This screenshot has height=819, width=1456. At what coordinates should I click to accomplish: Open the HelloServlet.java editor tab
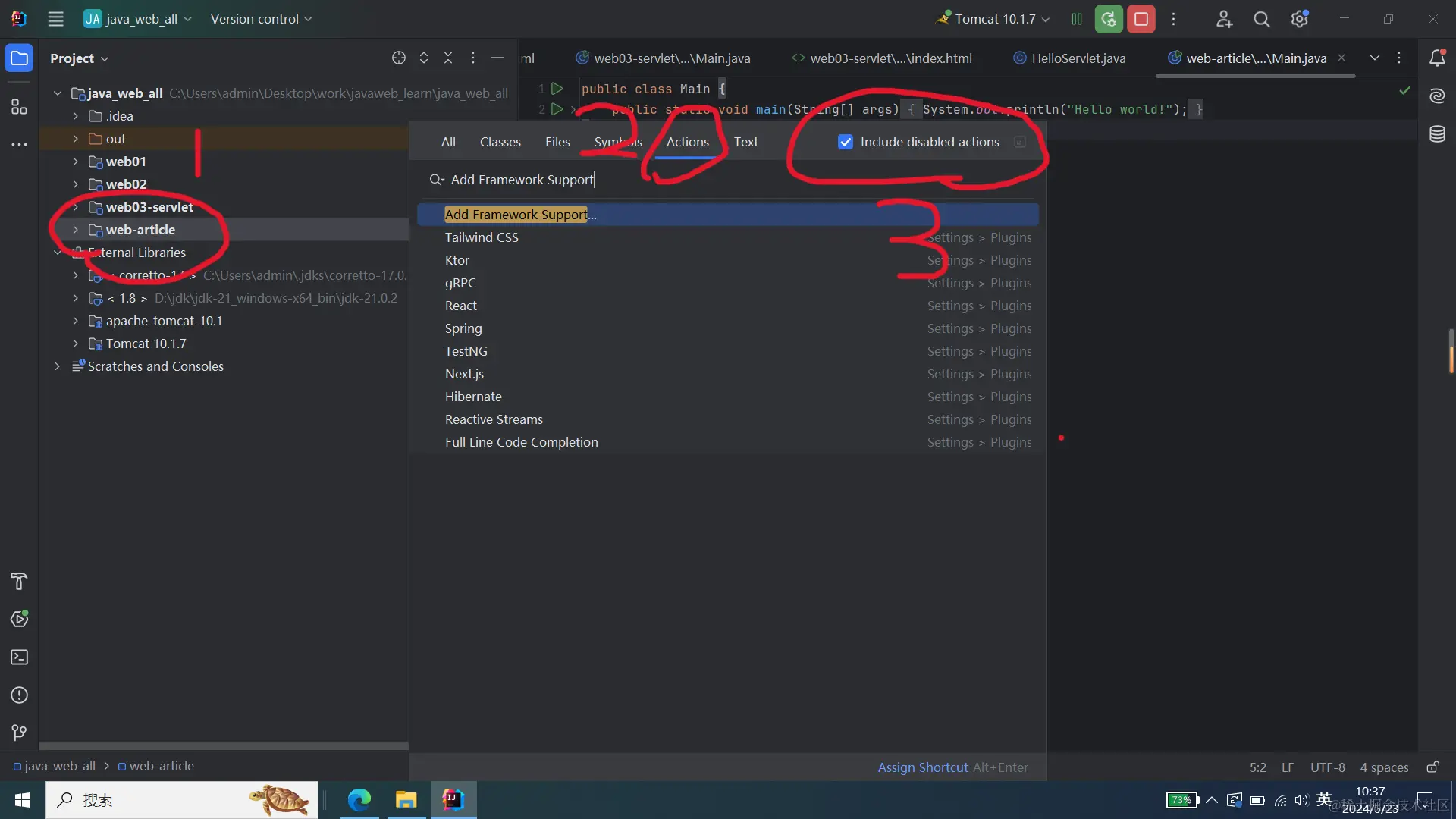[1078, 58]
